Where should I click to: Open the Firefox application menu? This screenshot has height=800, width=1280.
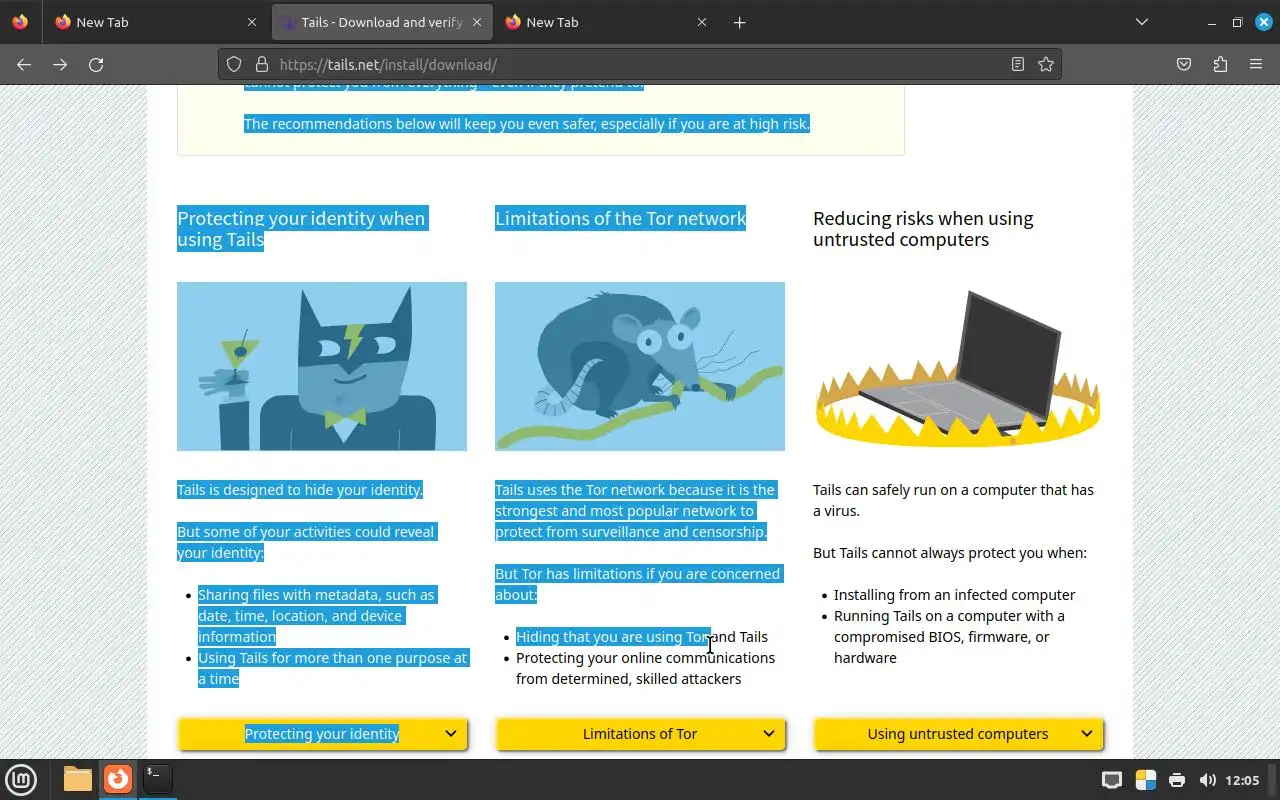pyautogui.click(x=1256, y=64)
